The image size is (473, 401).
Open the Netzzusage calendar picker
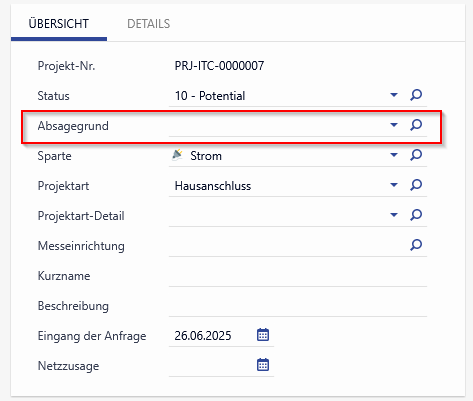263,365
